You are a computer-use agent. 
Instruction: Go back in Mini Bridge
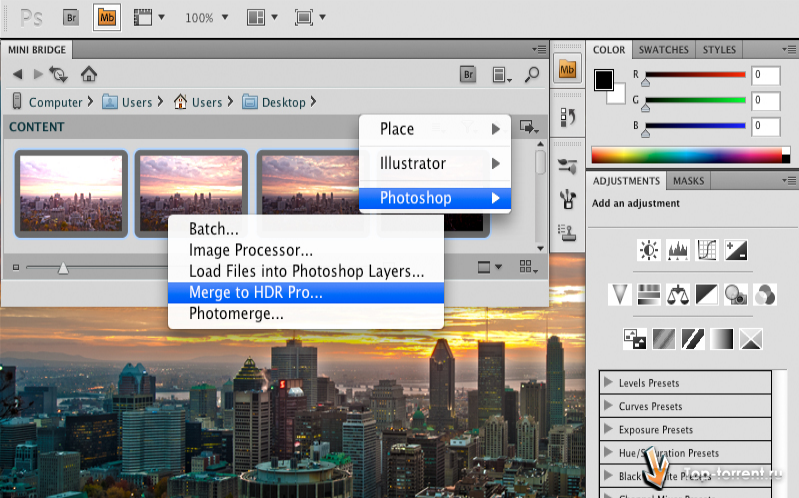pos(18,74)
